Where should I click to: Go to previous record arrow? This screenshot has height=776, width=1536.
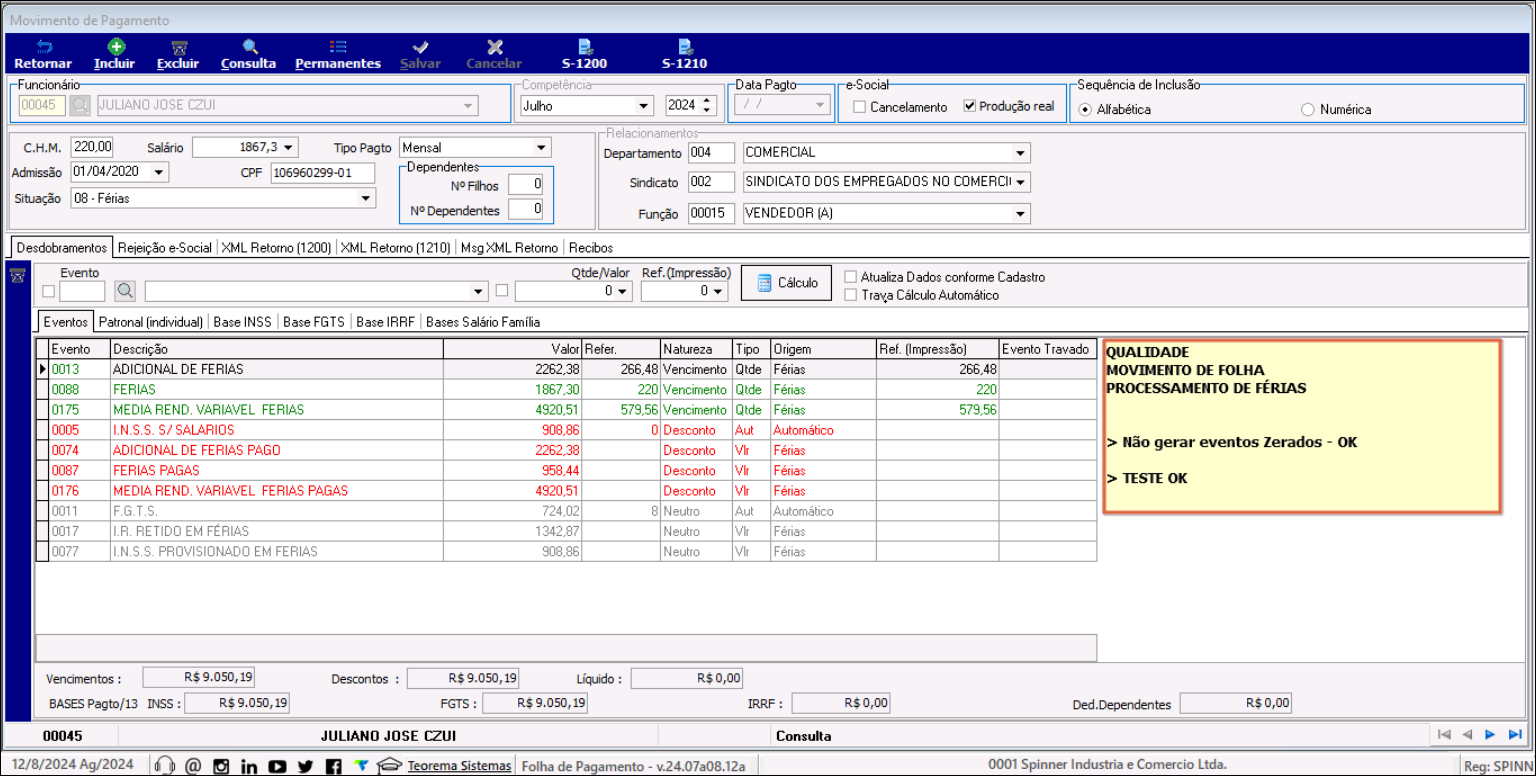1467,735
